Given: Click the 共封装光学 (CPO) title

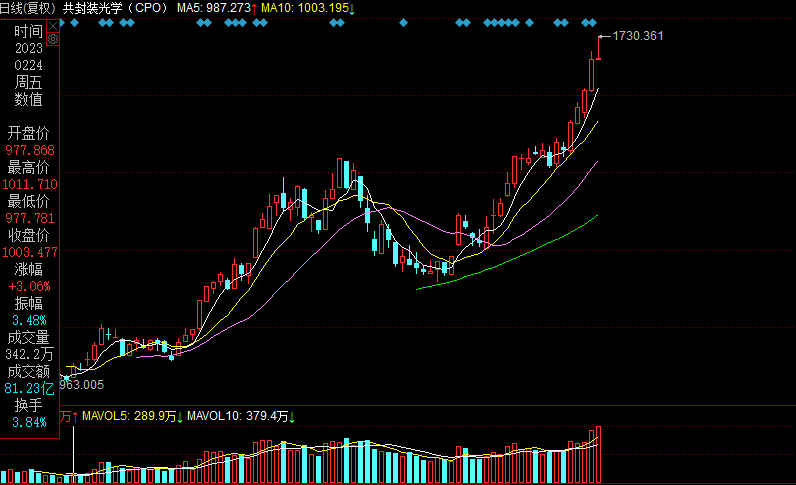Looking at the screenshot, I should pyautogui.click(x=115, y=7).
